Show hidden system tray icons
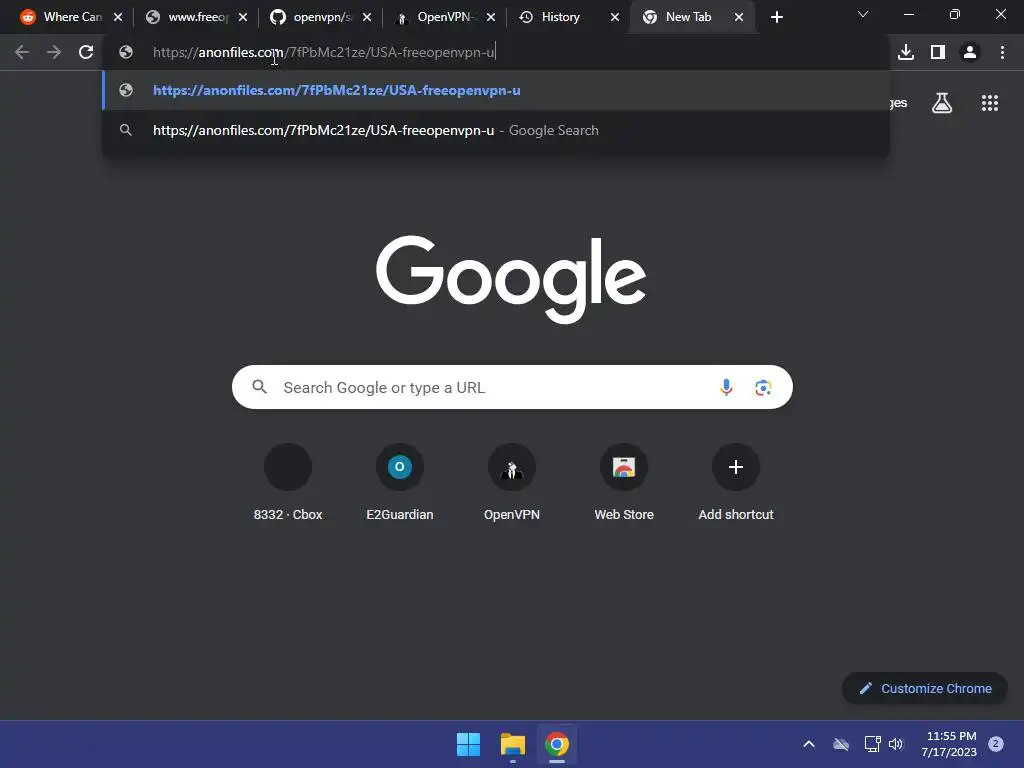Image resolution: width=1024 pixels, height=768 pixels. click(x=808, y=744)
